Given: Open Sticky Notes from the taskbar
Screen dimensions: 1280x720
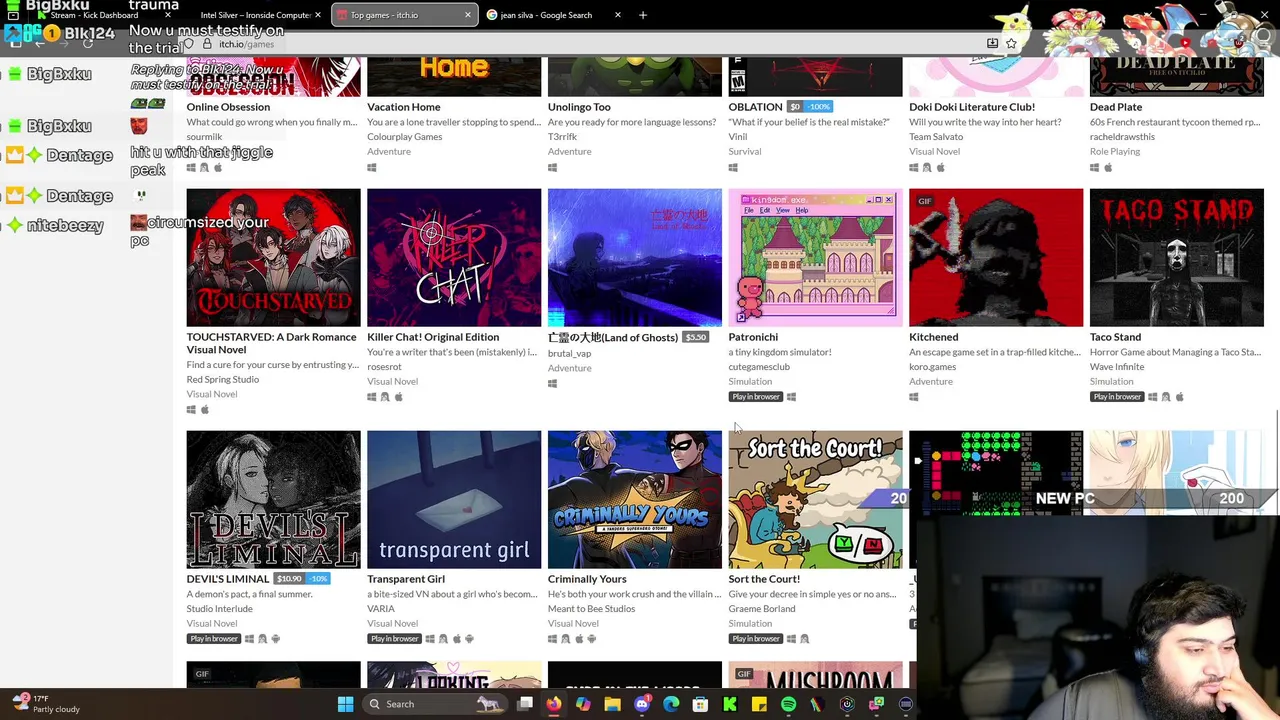Looking at the screenshot, I should click(759, 704).
